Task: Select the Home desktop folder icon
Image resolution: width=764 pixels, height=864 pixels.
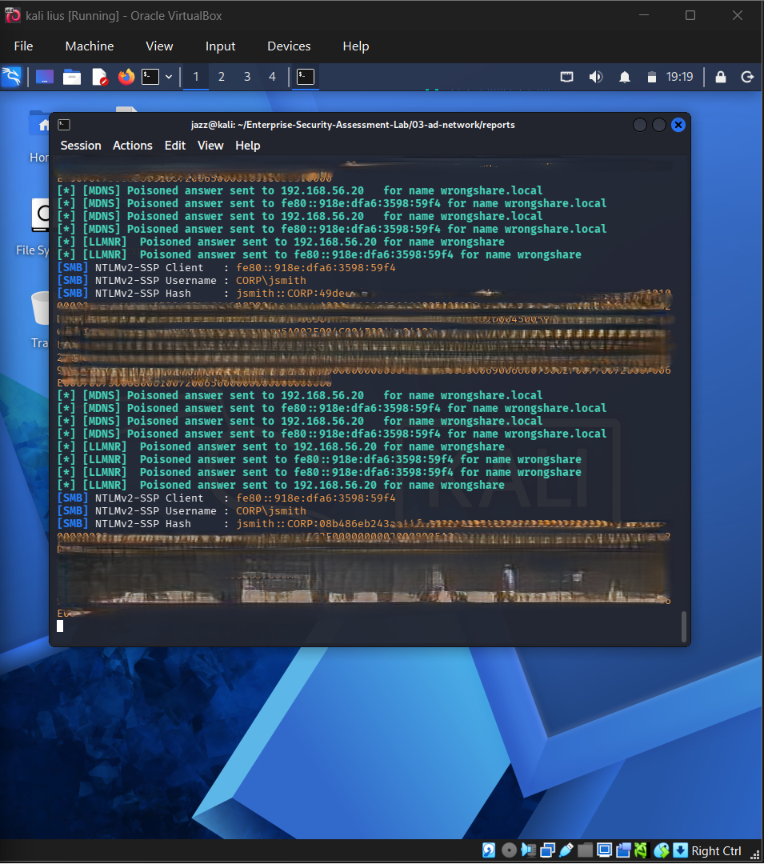Action: click(x=40, y=135)
